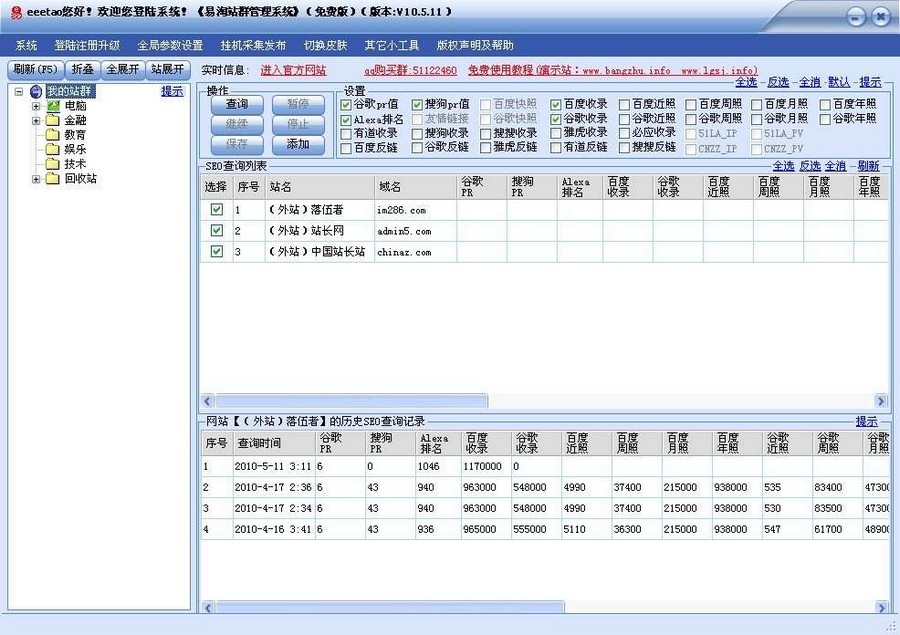Select the im286.com domain cell
This screenshot has width=900, height=635.
[x=416, y=210]
